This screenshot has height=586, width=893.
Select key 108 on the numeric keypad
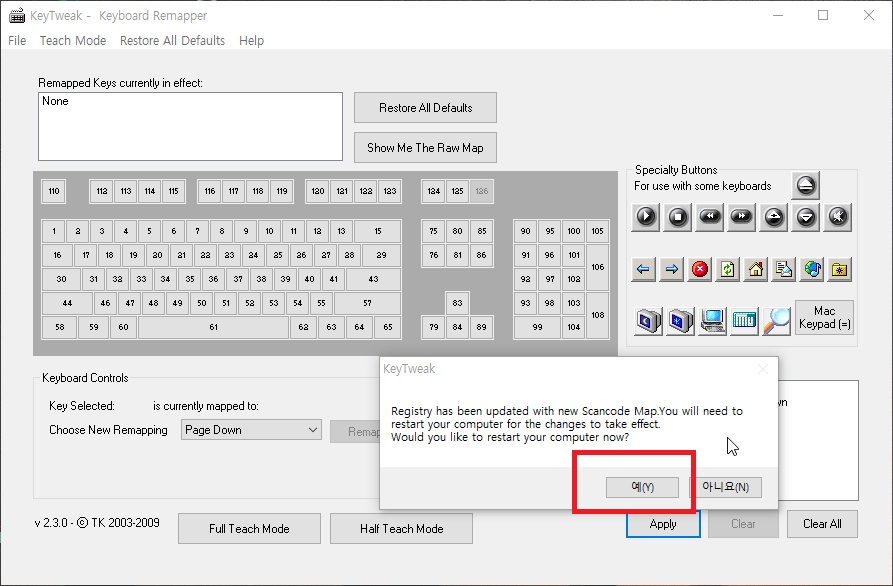[x=597, y=315]
